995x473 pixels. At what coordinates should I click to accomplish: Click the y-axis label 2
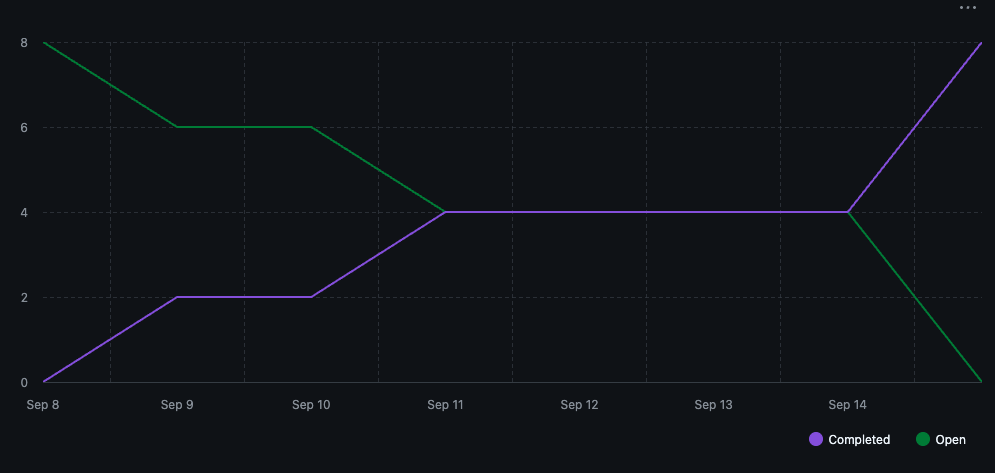click(x=23, y=297)
